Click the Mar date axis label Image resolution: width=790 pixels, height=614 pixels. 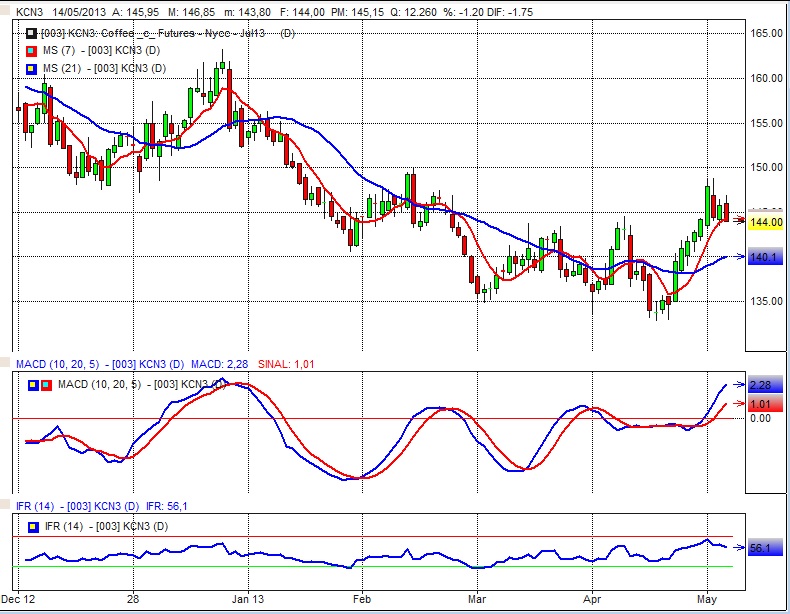[477, 600]
